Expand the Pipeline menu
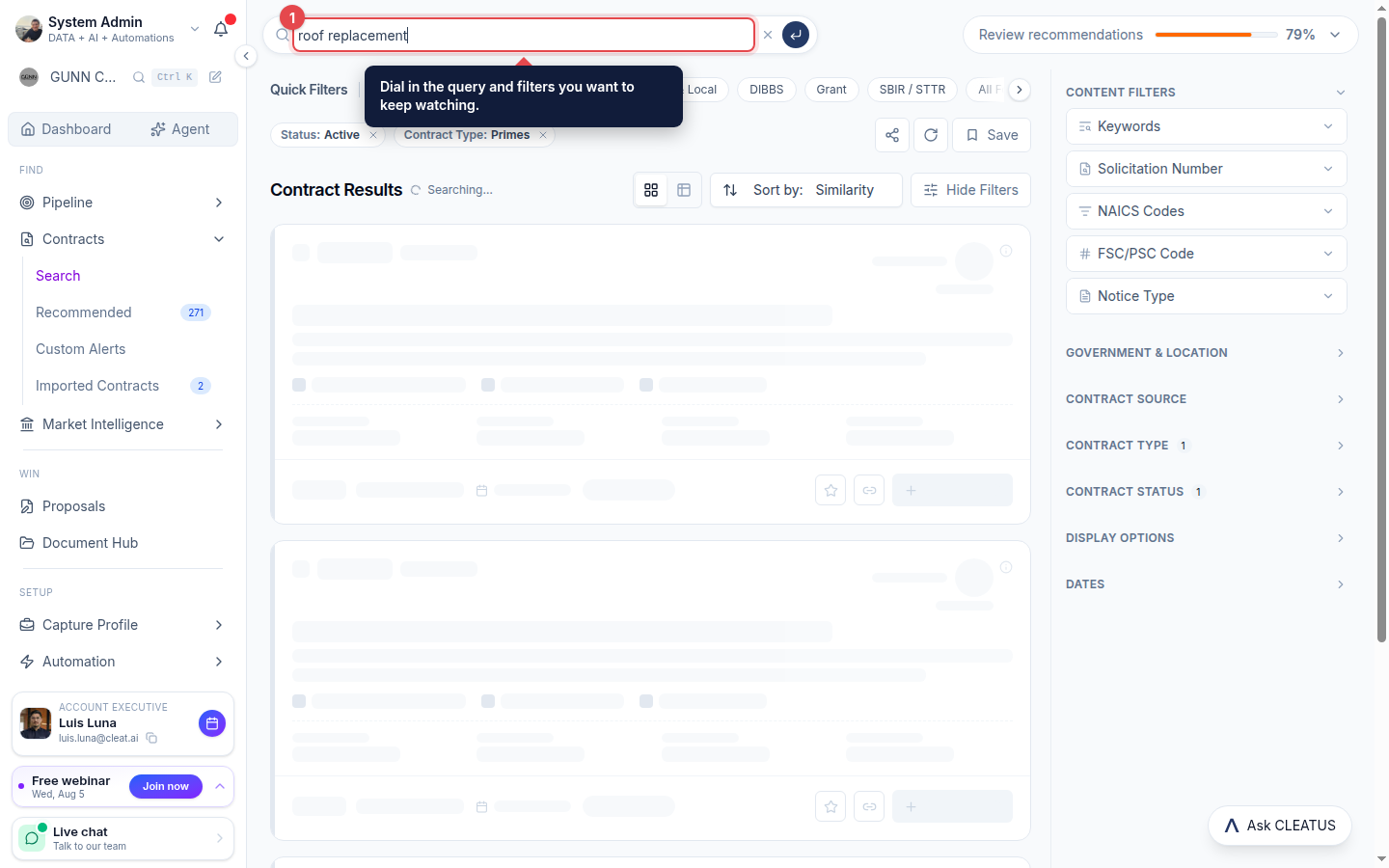 (x=123, y=203)
